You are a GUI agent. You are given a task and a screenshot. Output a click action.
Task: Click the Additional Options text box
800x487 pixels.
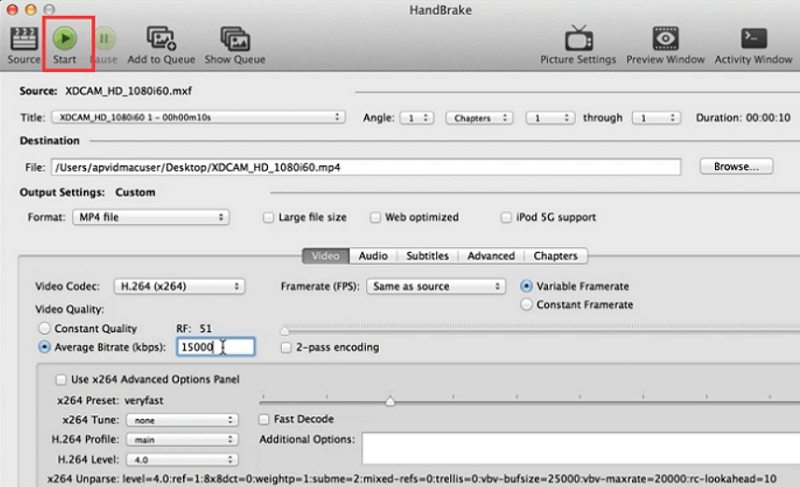pos(581,449)
